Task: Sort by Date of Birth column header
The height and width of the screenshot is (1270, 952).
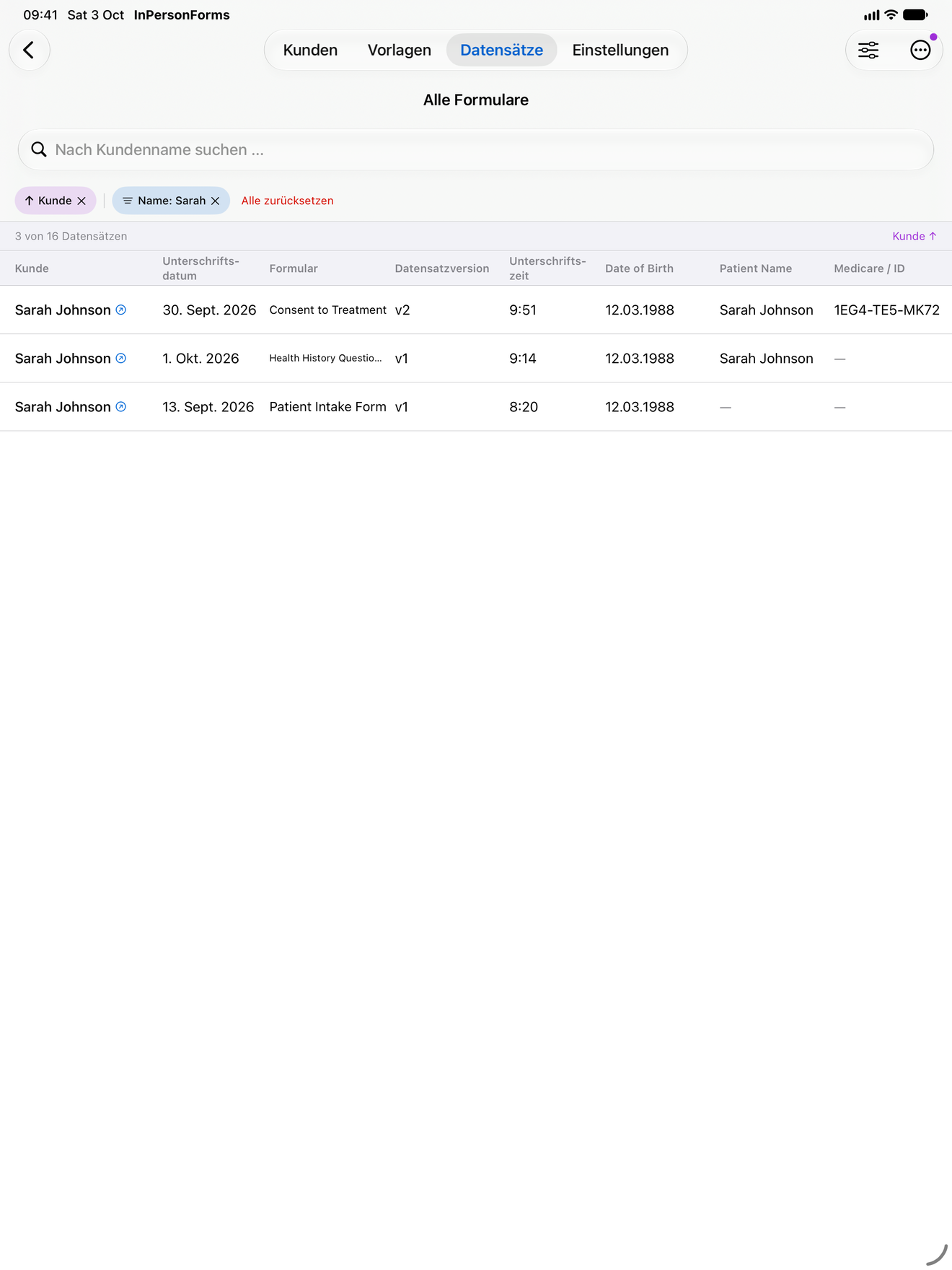Action: tap(639, 268)
